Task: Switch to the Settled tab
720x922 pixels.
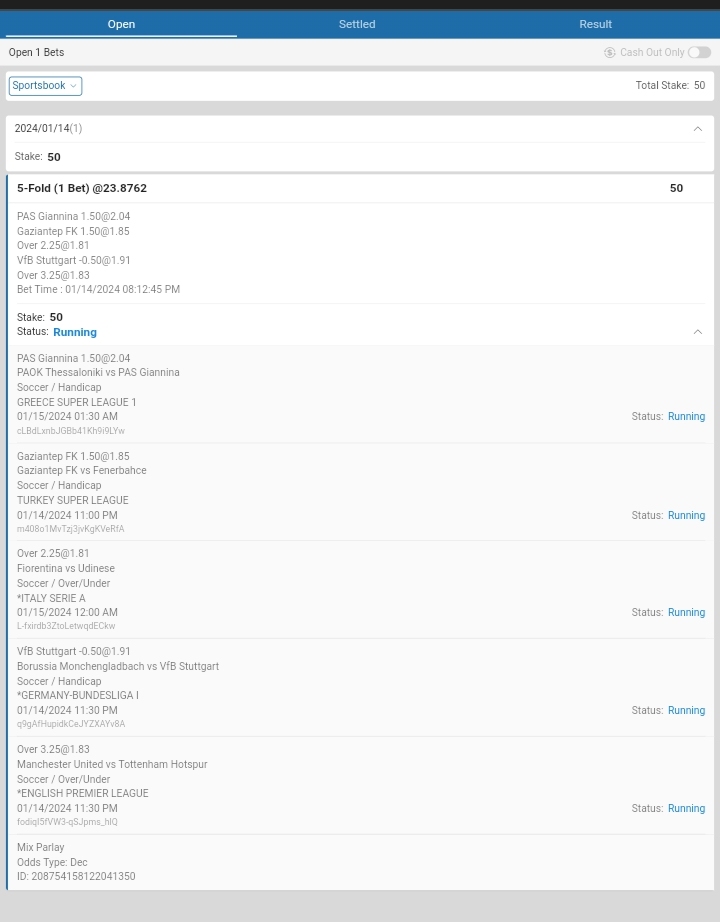Action: [357, 24]
